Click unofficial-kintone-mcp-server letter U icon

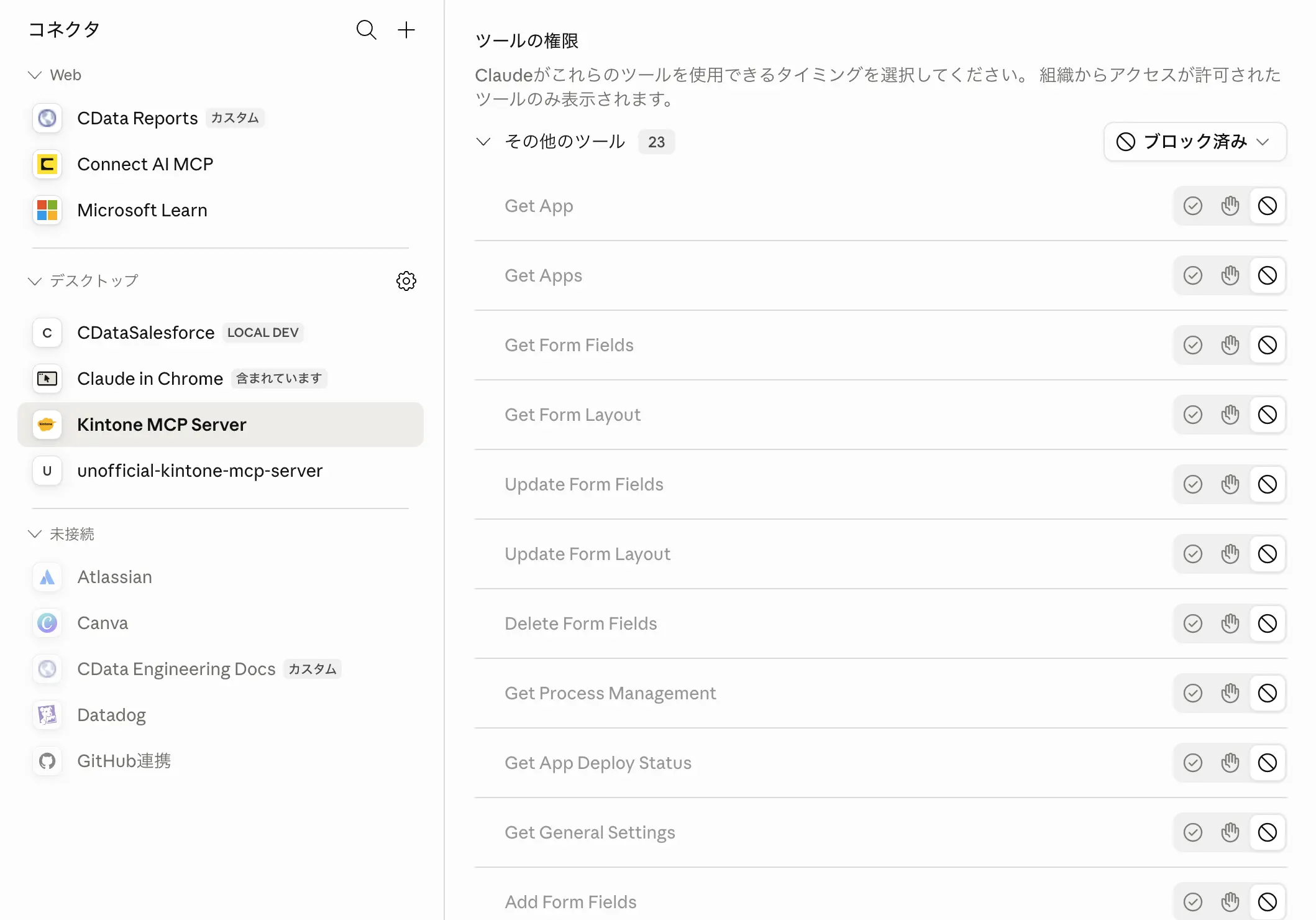tap(47, 471)
